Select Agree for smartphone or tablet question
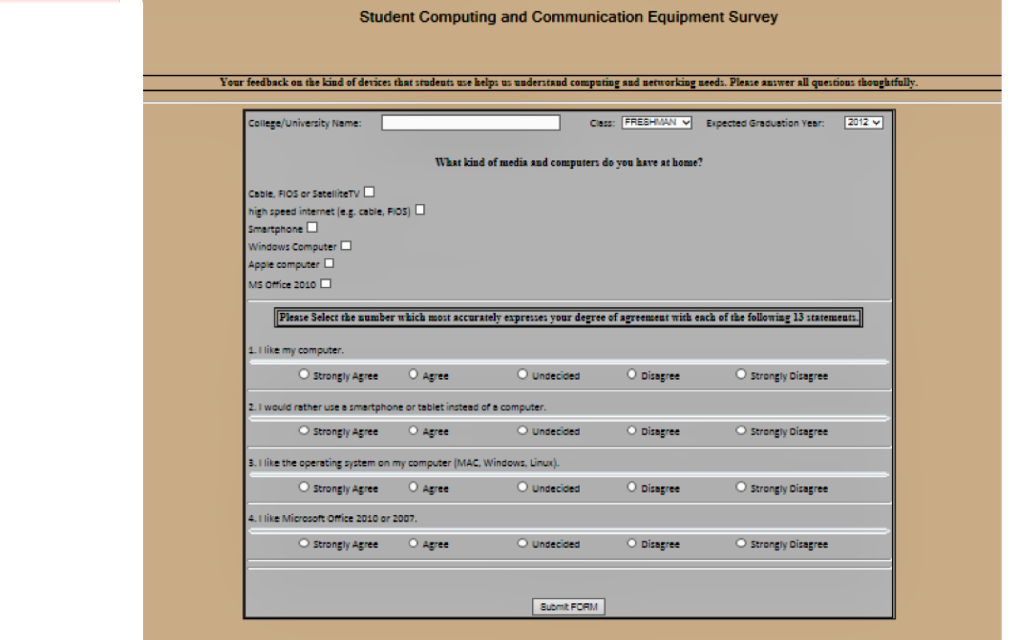 (x=413, y=431)
